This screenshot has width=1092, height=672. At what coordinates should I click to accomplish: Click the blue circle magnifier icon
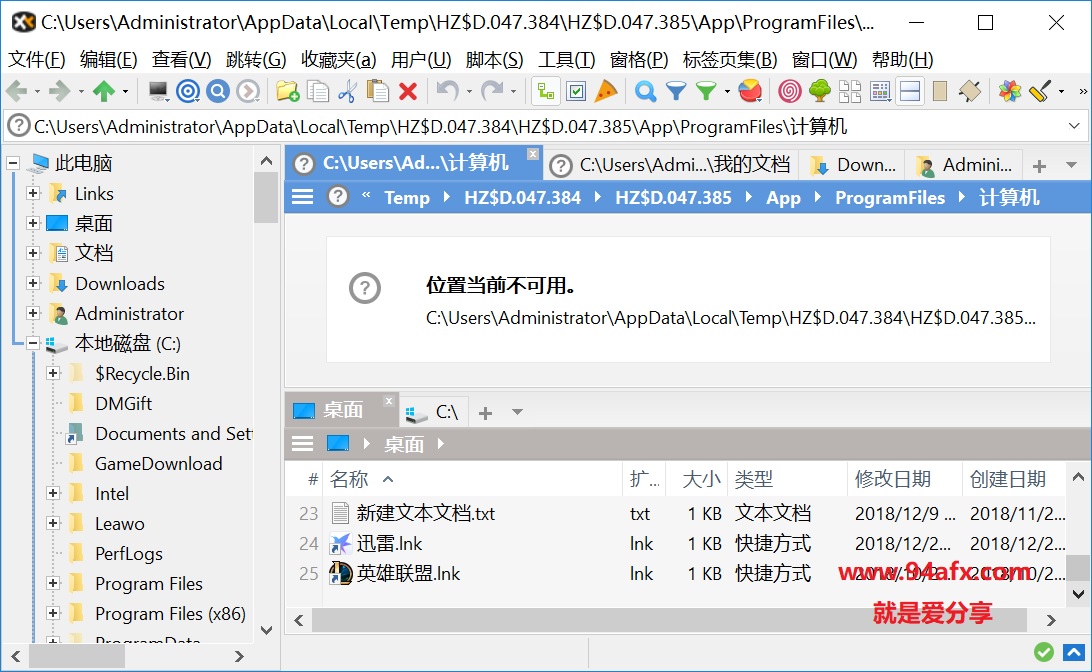tap(218, 91)
